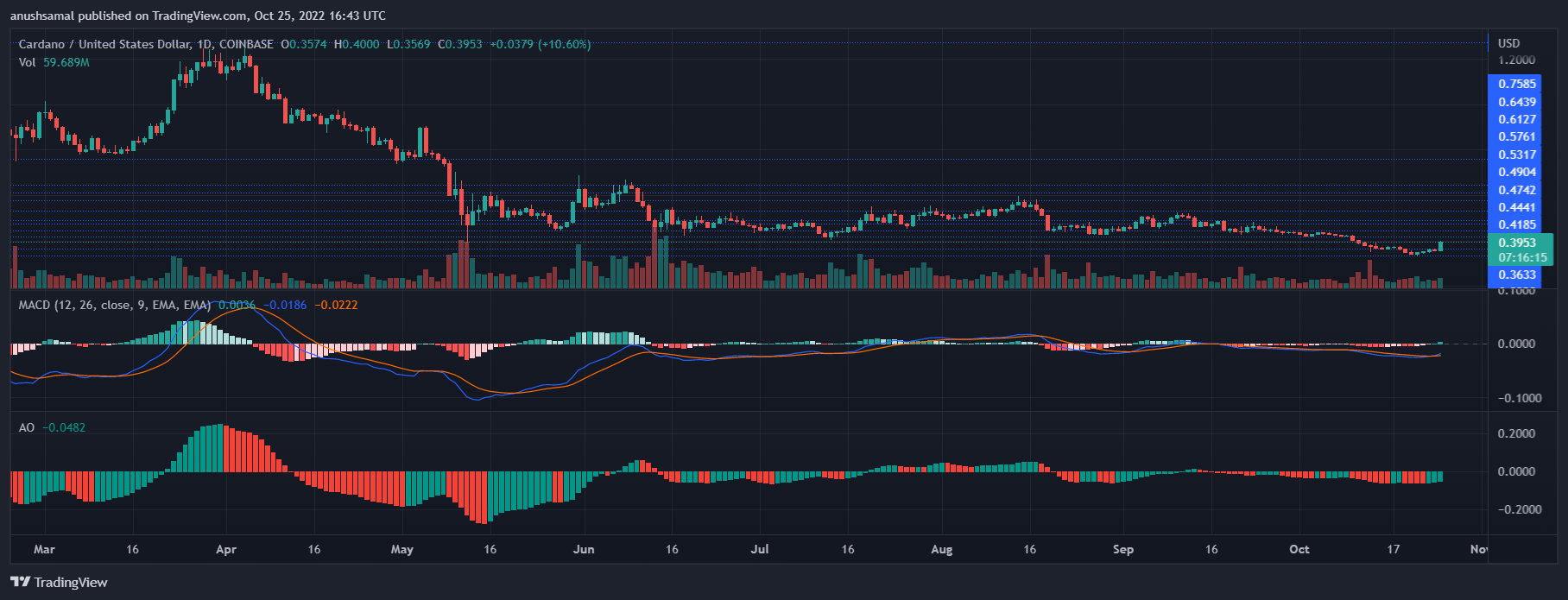1568x600 pixels.
Task: Click the Mar marker on time axis
Action: tap(44, 549)
